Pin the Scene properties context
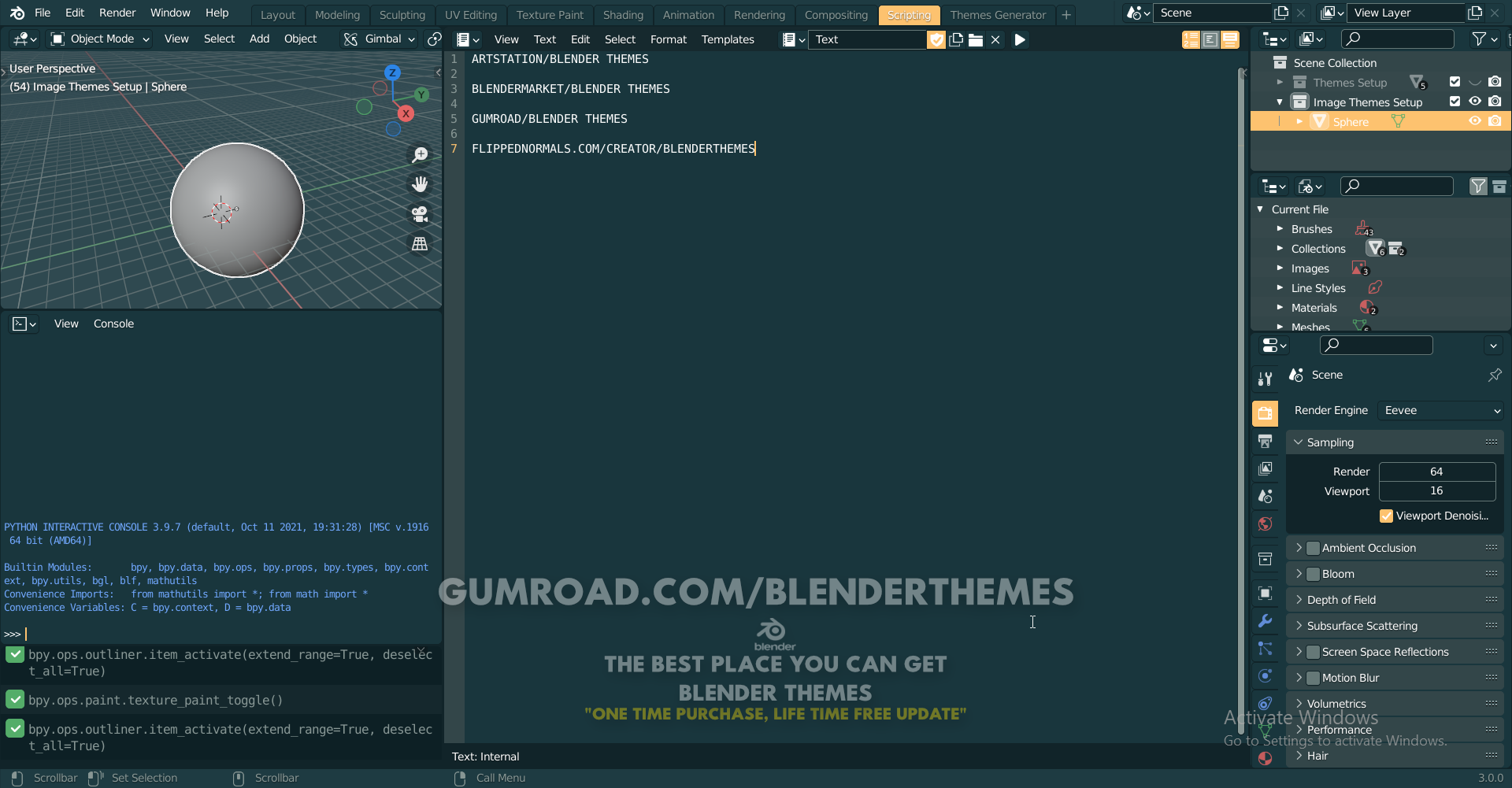Image resolution: width=1512 pixels, height=788 pixels. 1494,376
